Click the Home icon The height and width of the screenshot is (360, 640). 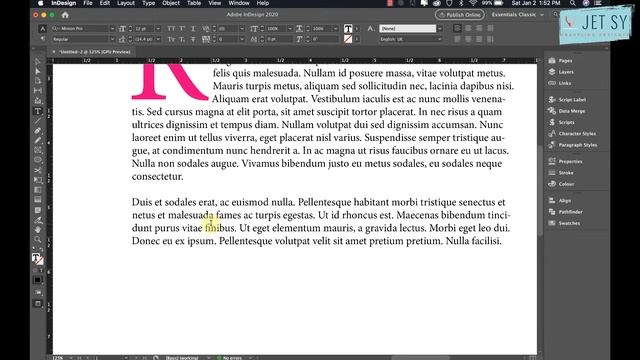click(65, 15)
